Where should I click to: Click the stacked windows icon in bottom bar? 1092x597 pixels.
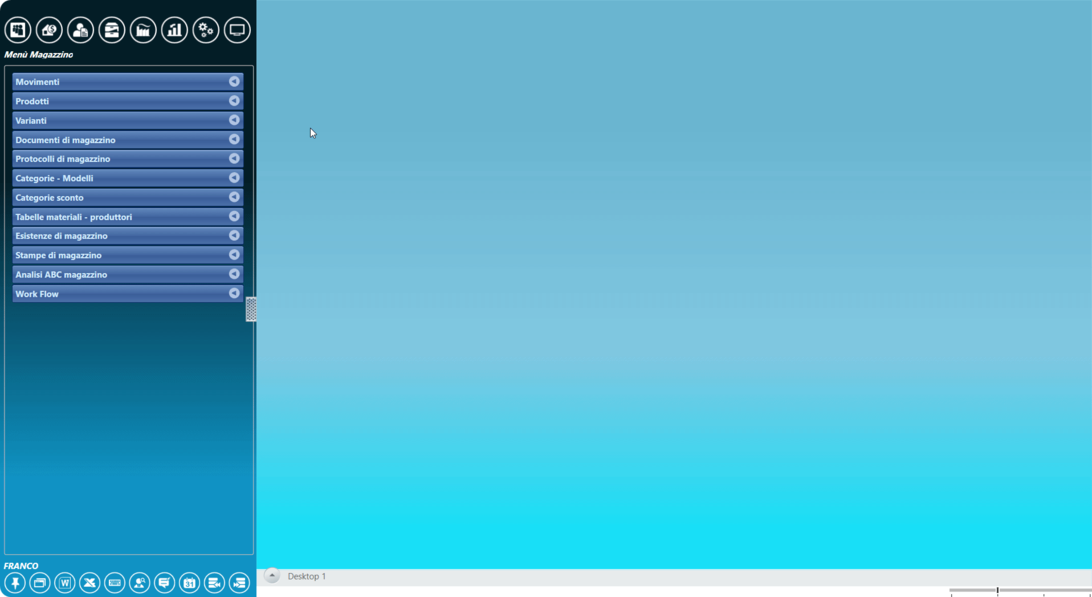click(x=40, y=582)
